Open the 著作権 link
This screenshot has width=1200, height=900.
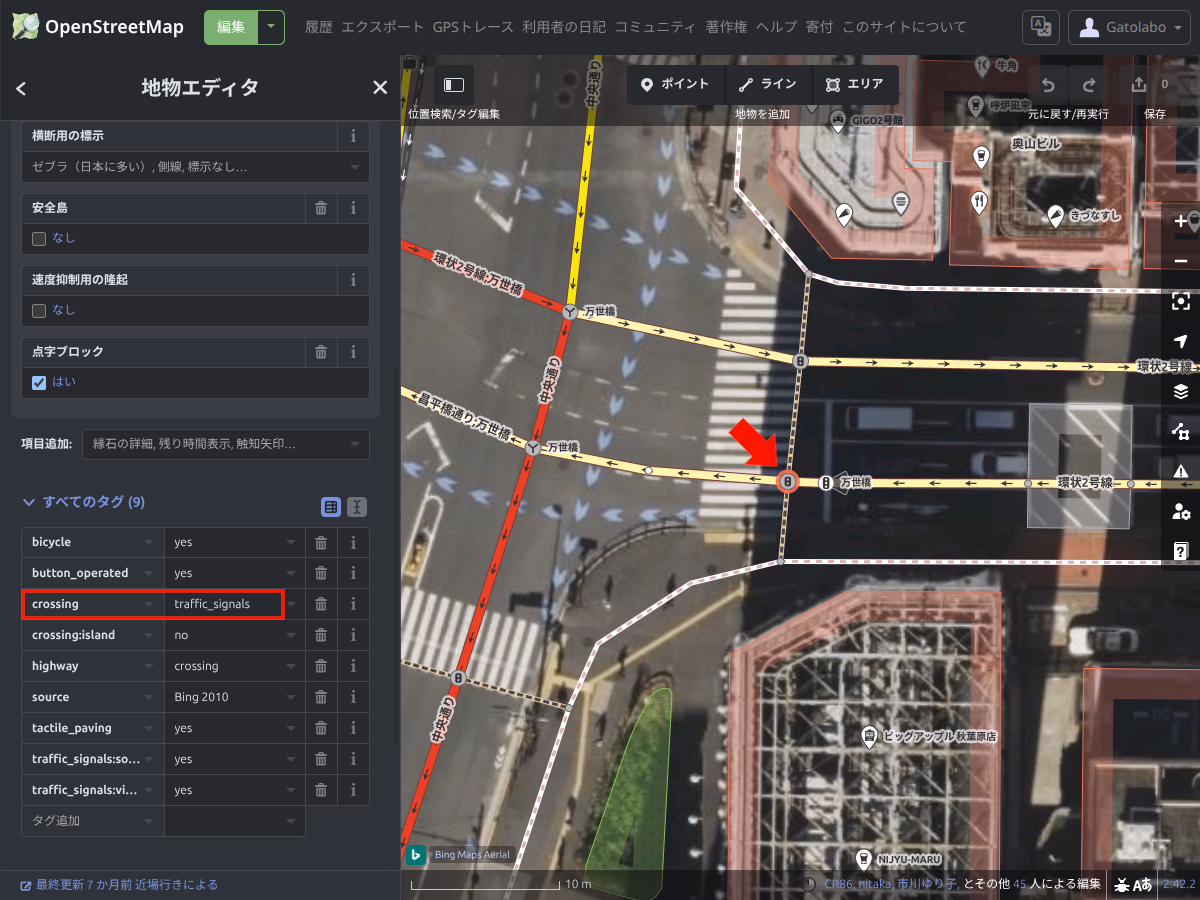[x=726, y=27]
